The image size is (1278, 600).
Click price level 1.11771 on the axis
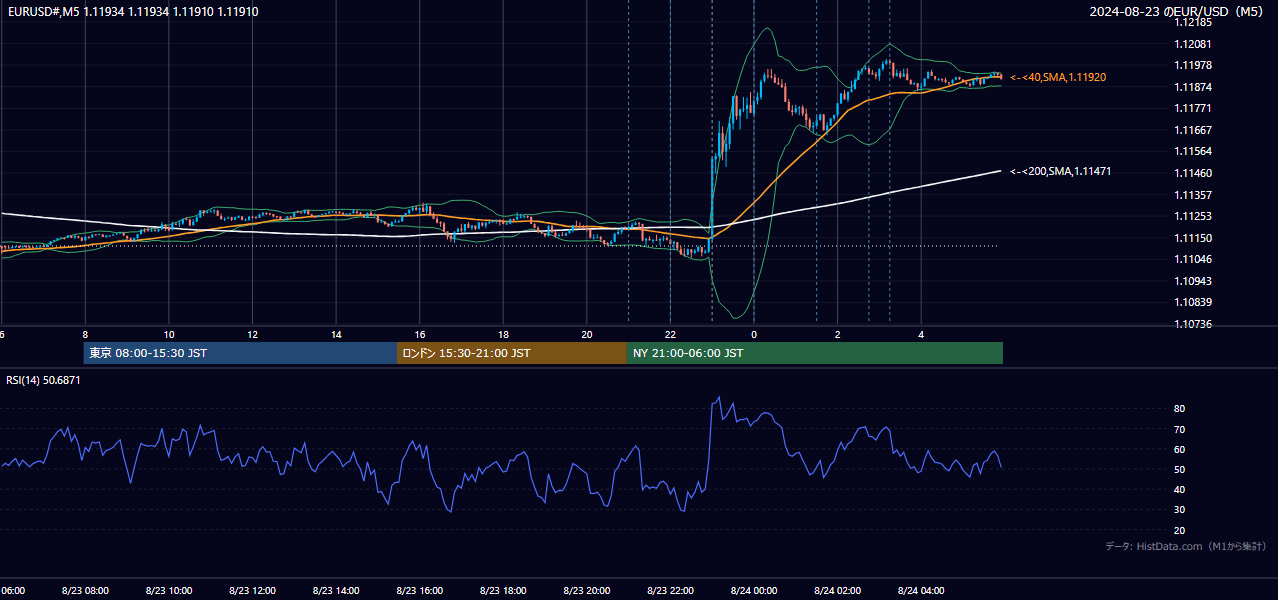pyautogui.click(x=1192, y=108)
